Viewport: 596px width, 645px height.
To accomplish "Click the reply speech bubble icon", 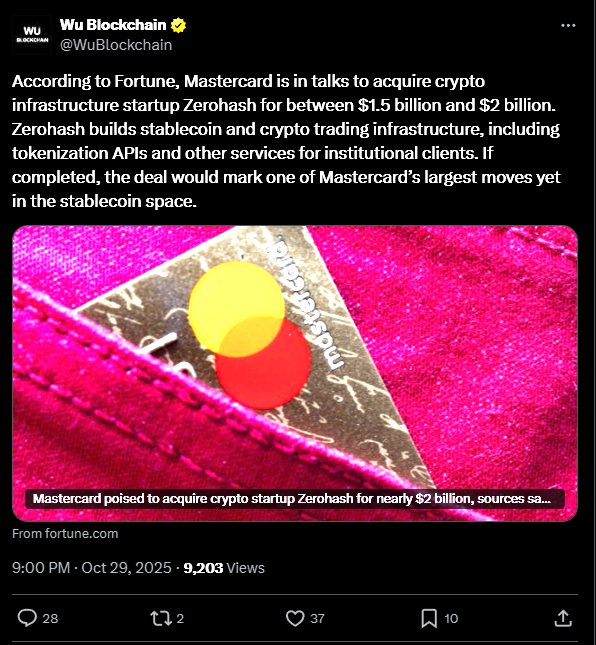I will pyautogui.click(x=27, y=618).
